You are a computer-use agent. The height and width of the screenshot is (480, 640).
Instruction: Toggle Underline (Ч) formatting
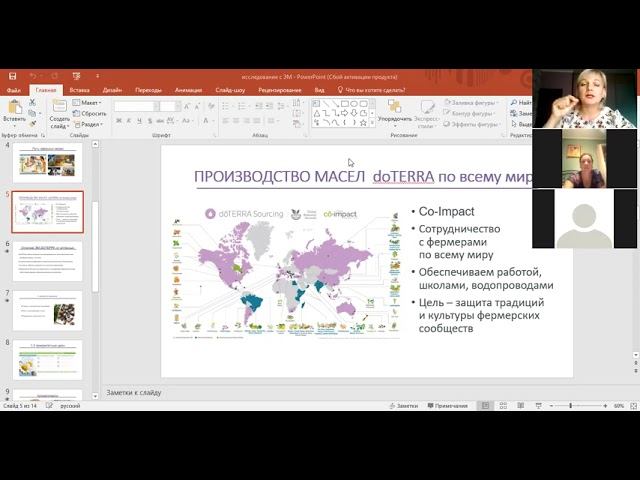pos(140,121)
